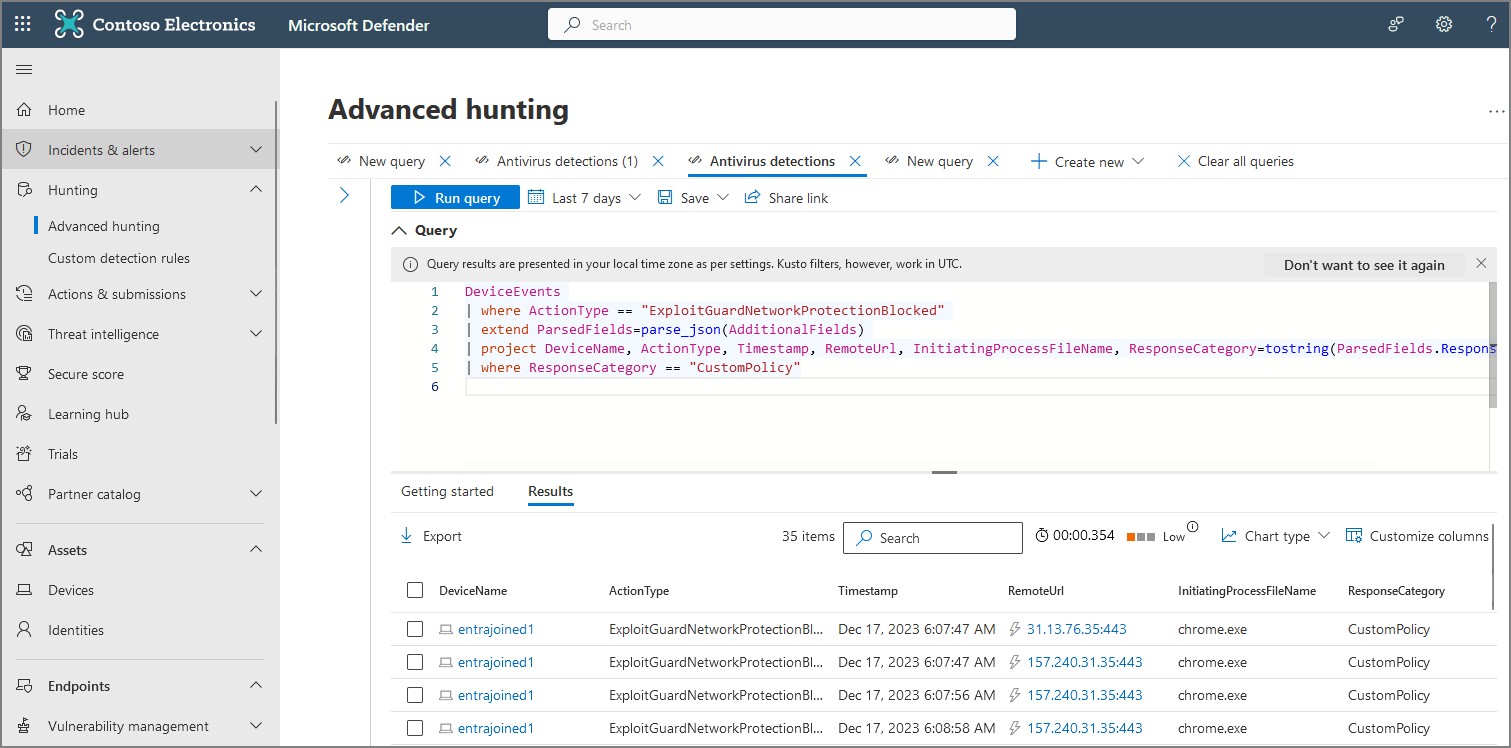
Task: Expand the Incidents & alerts section
Action: tap(256, 150)
